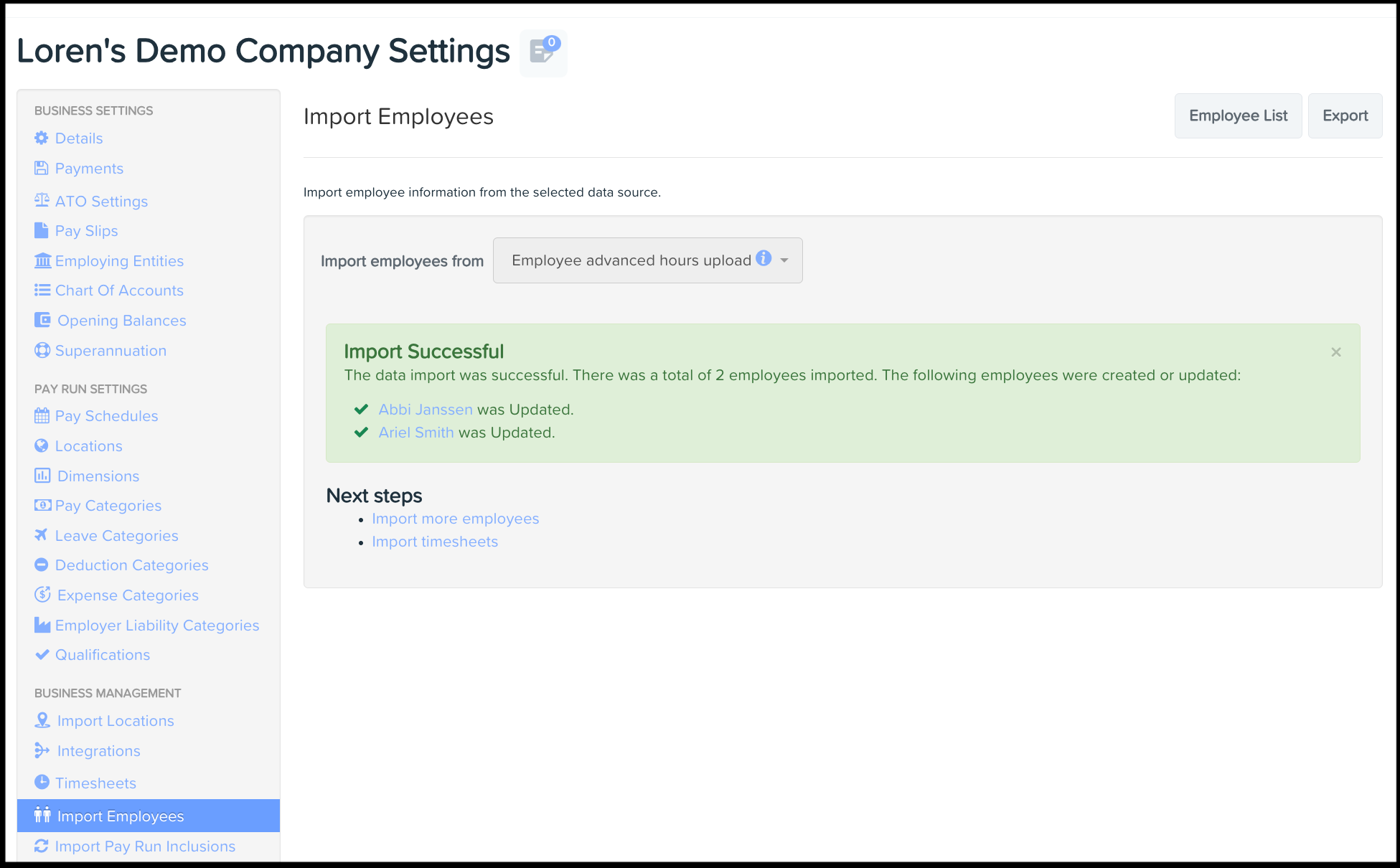The height and width of the screenshot is (868, 1400).
Task: Click the wallet icon for Opening Balances
Action: 42,320
